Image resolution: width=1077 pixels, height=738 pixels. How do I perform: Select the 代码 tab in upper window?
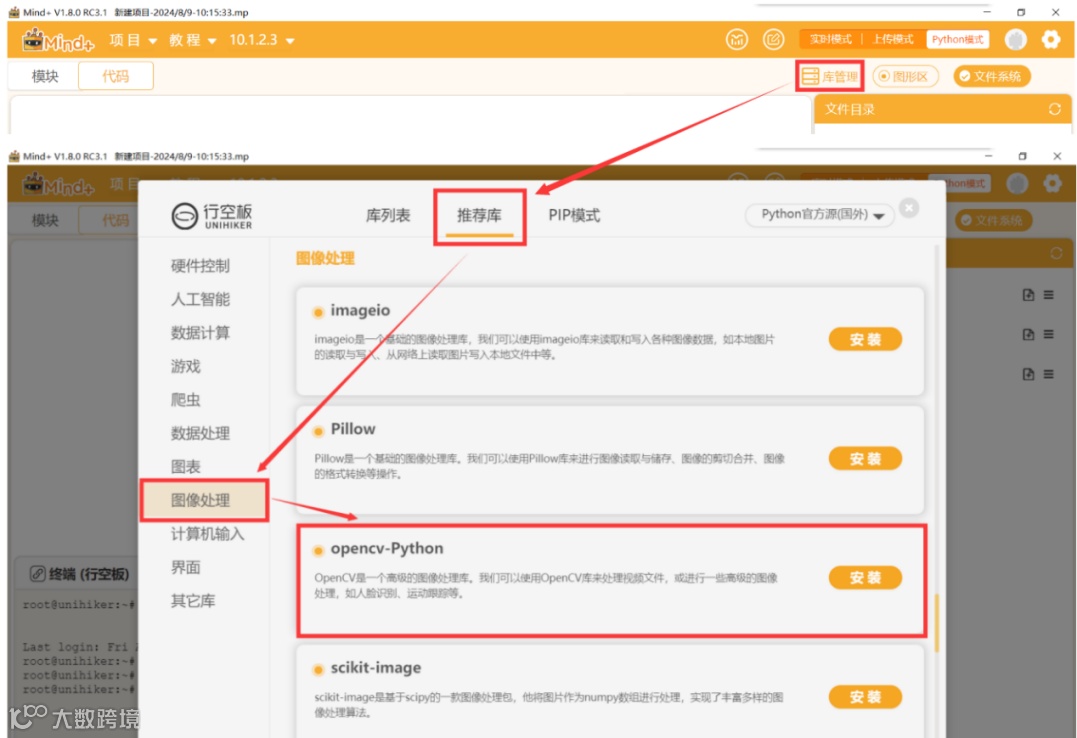pos(115,76)
